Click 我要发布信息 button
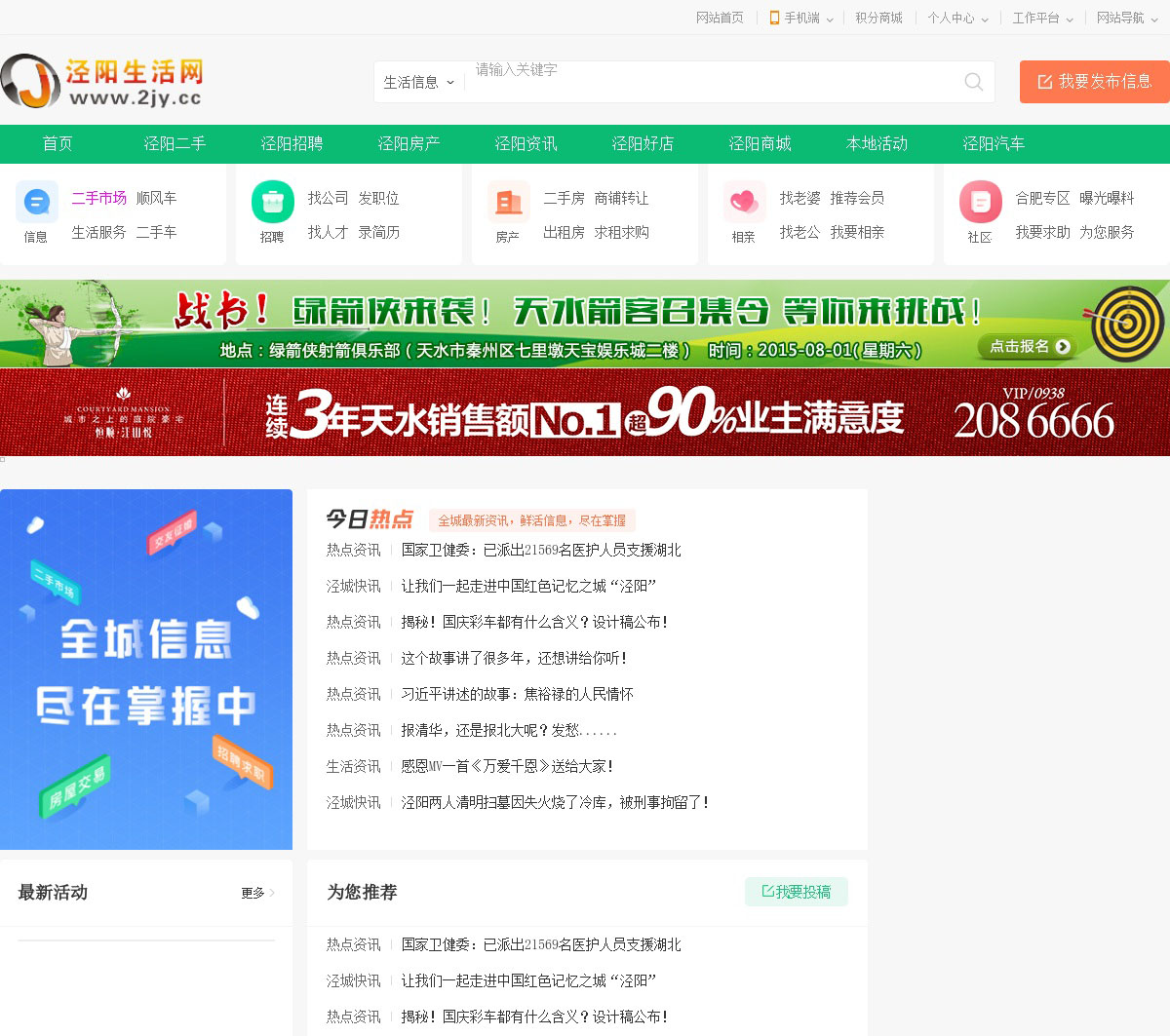 click(1095, 82)
